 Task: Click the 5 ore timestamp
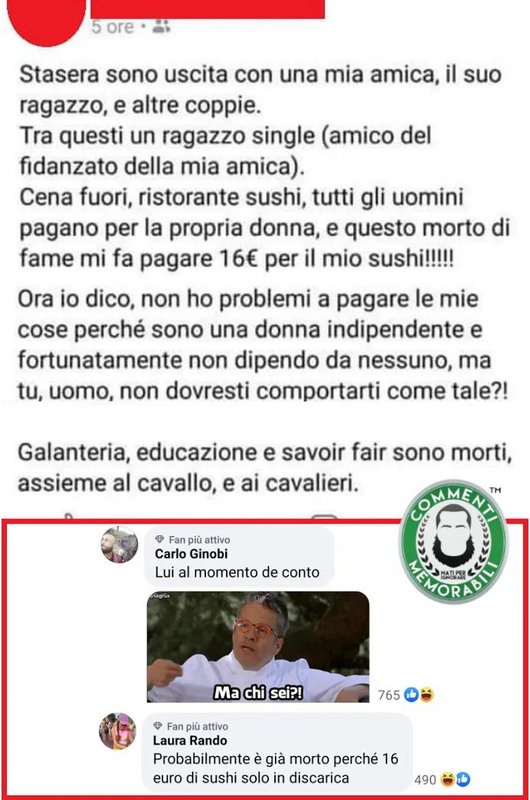point(113,27)
